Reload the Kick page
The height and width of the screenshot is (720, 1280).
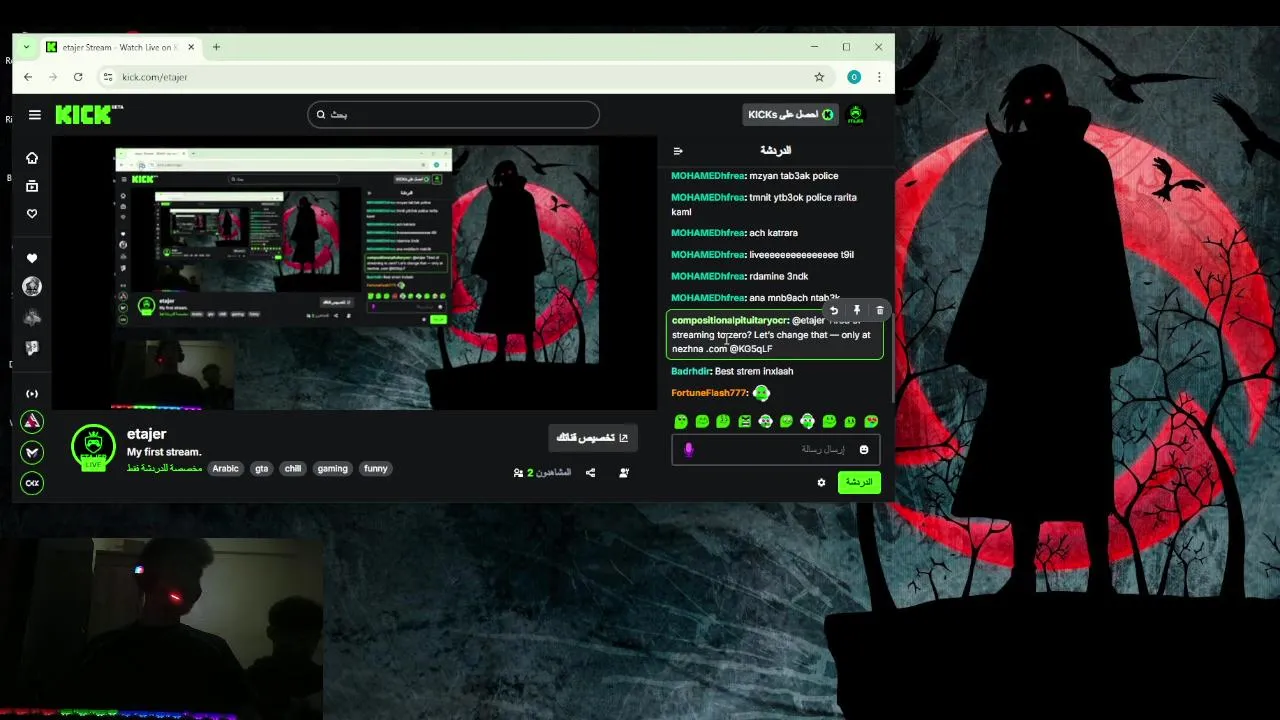[78, 77]
